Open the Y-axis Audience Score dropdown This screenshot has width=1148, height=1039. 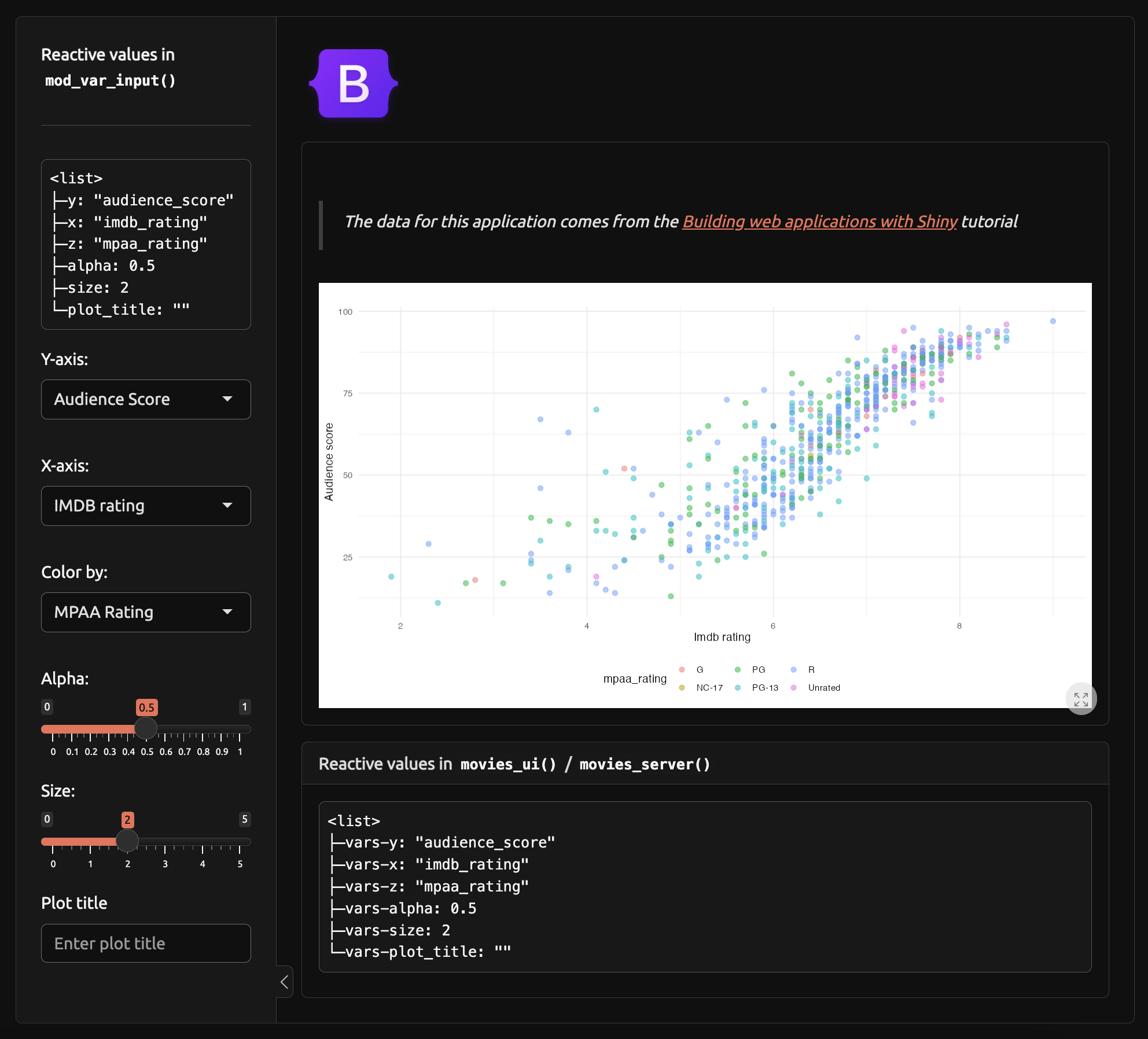tap(146, 399)
